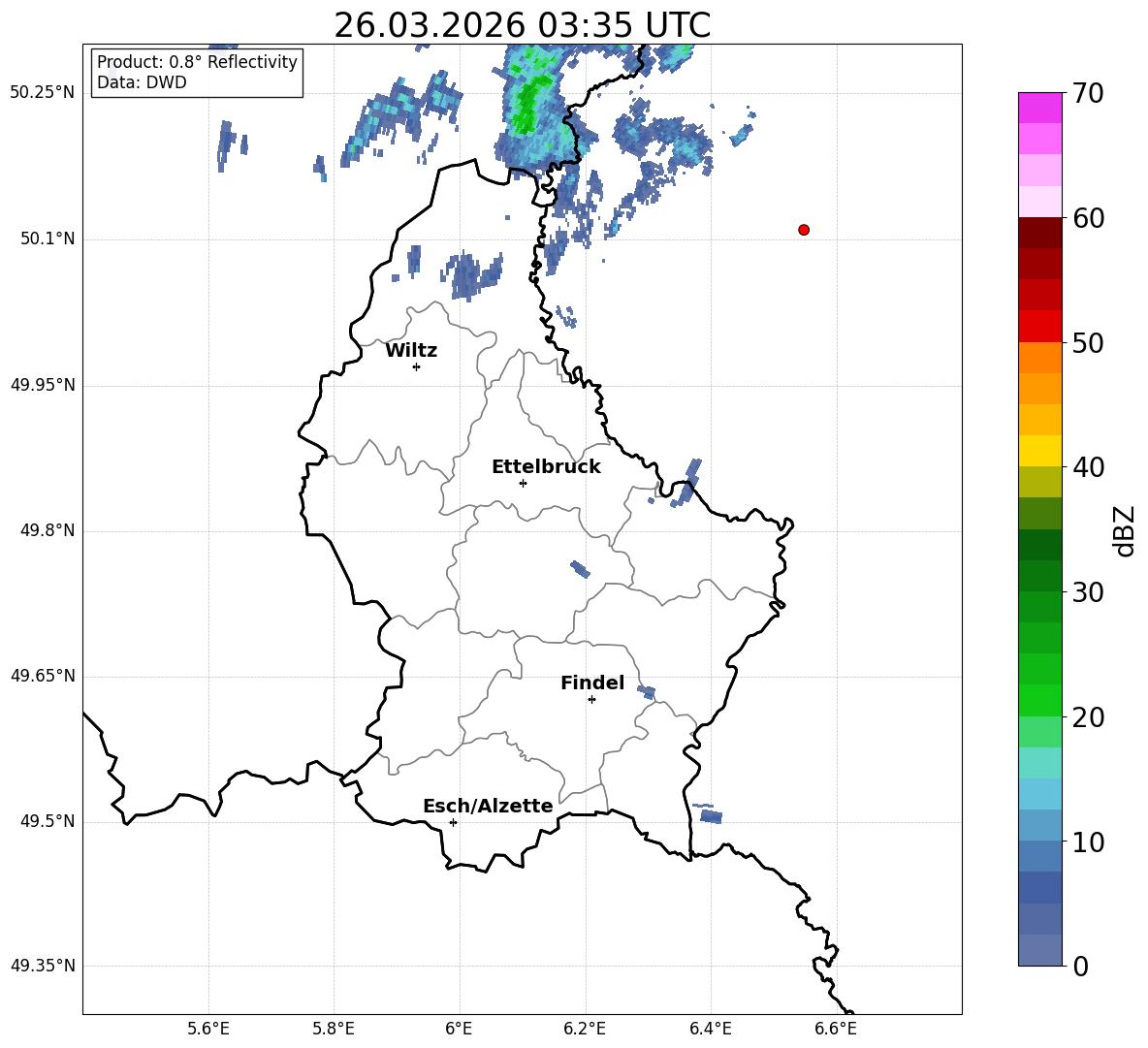Click the Wiltz city label
This screenshot has width=1148, height=1048.
[411, 351]
